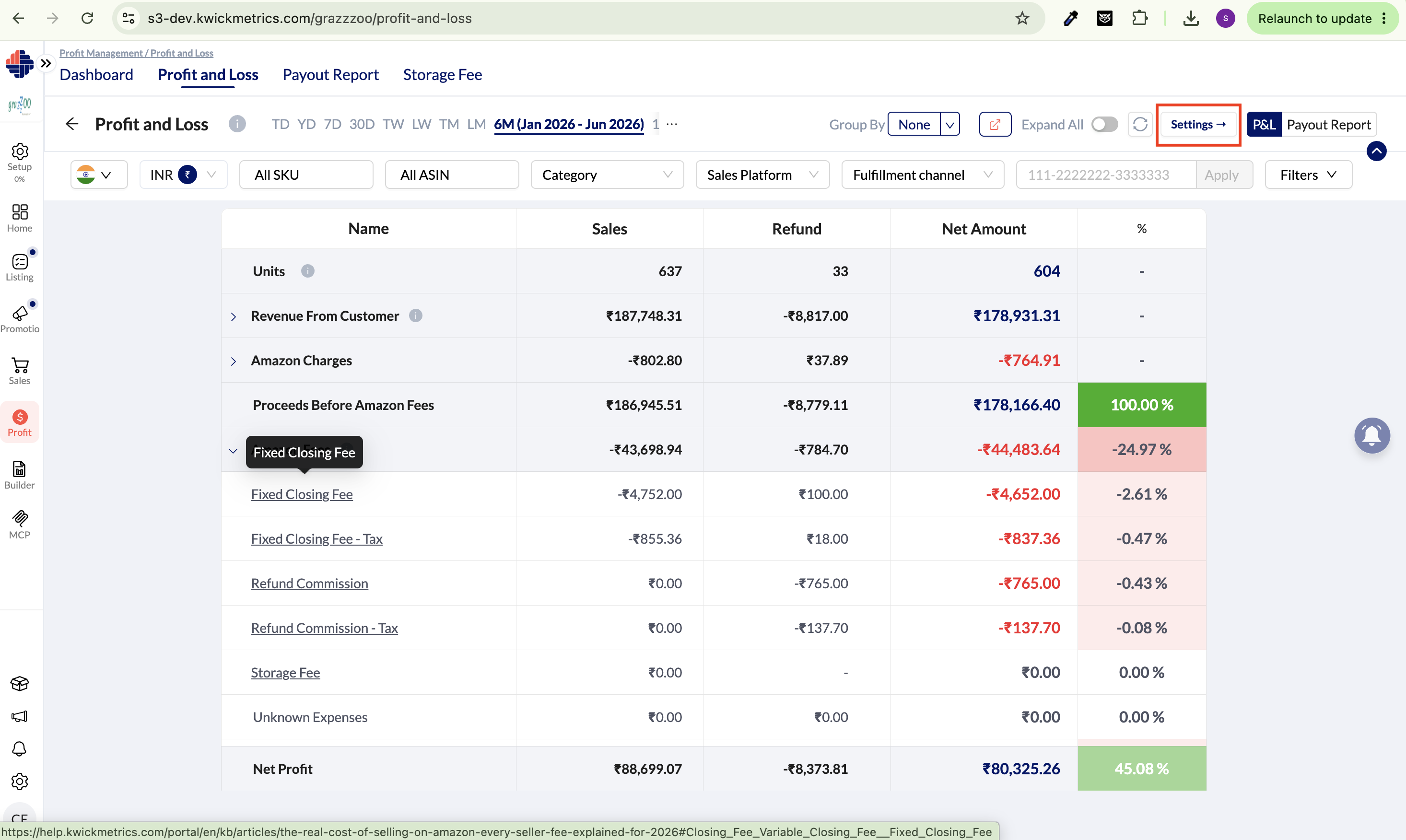Open the Builder icon in sidebar
Image resolution: width=1406 pixels, height=840 pixels.
(x=20, y=474)
